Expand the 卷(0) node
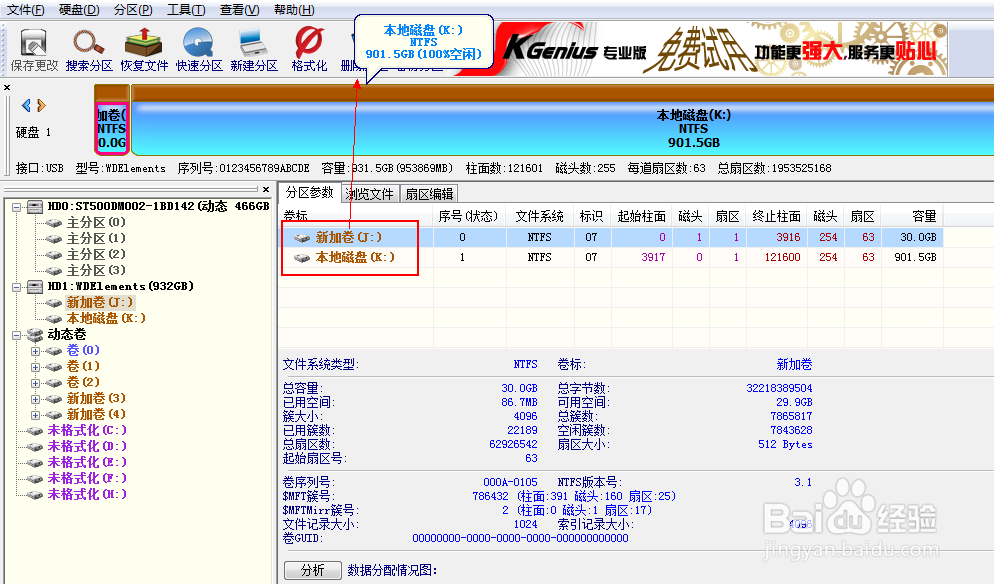994x584 pixels. 36,351
